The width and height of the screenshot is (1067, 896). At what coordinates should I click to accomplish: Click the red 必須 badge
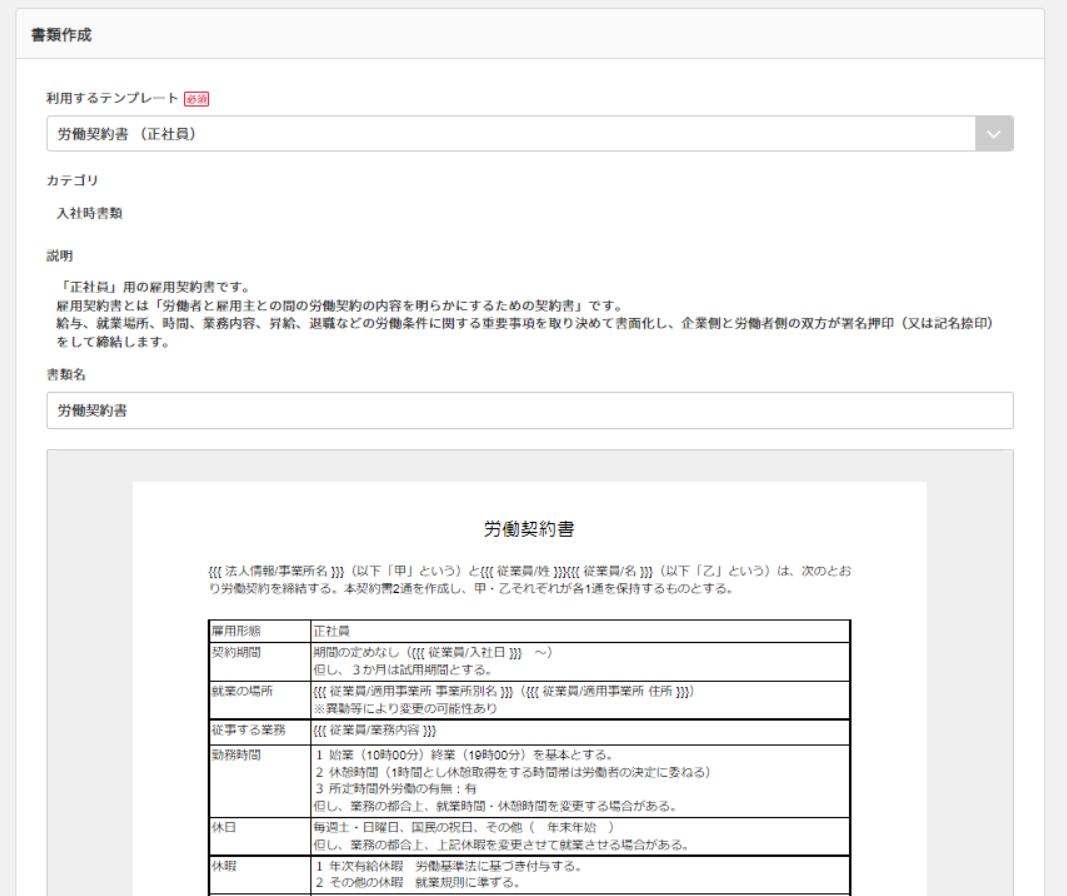coord(196,99)
